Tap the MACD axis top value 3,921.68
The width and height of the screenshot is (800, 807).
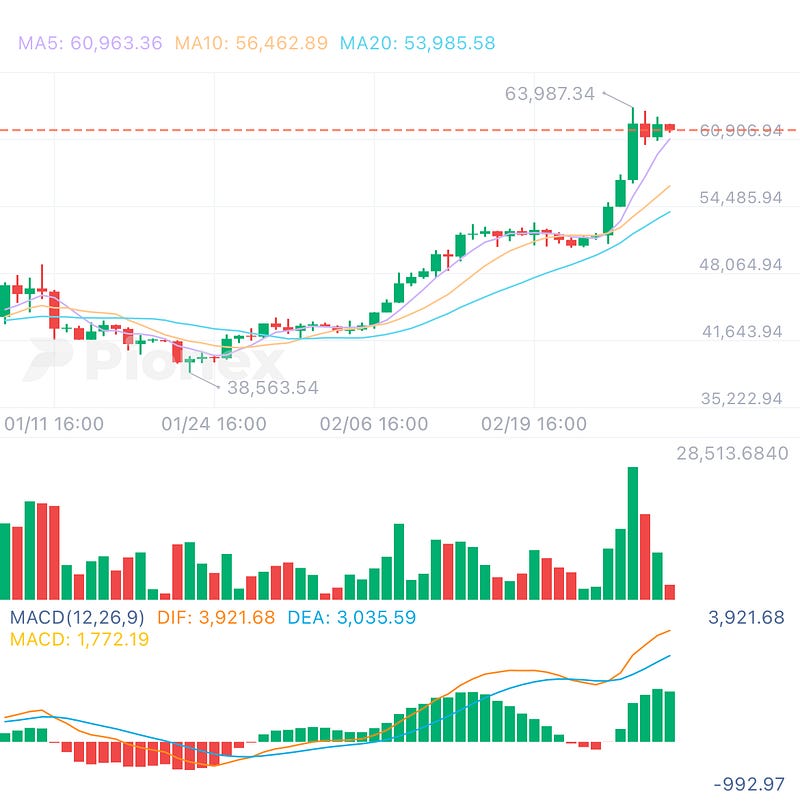(x=746, y=617)
